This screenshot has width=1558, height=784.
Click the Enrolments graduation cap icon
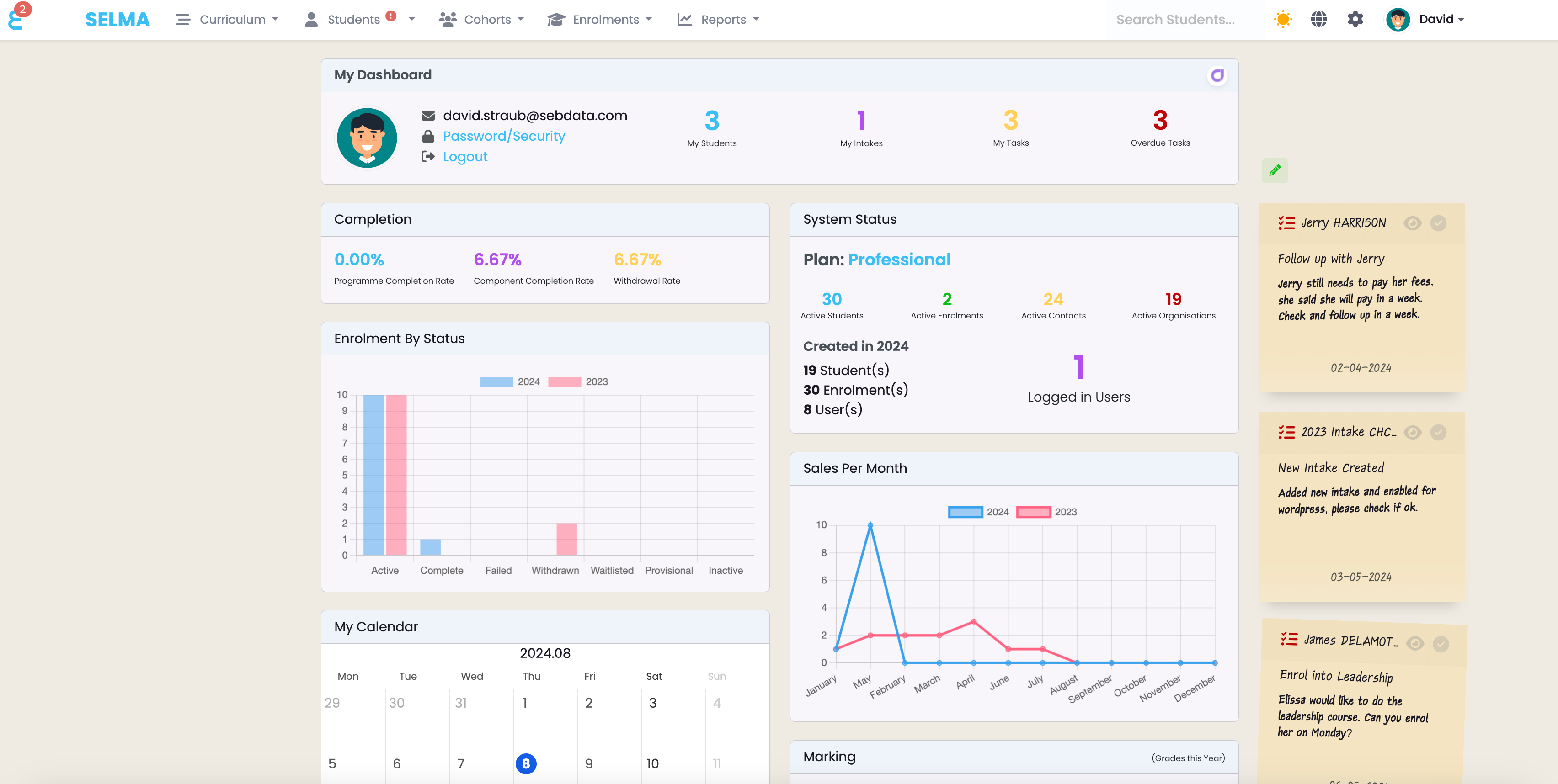pyautogui.click(x=556, y=19)
